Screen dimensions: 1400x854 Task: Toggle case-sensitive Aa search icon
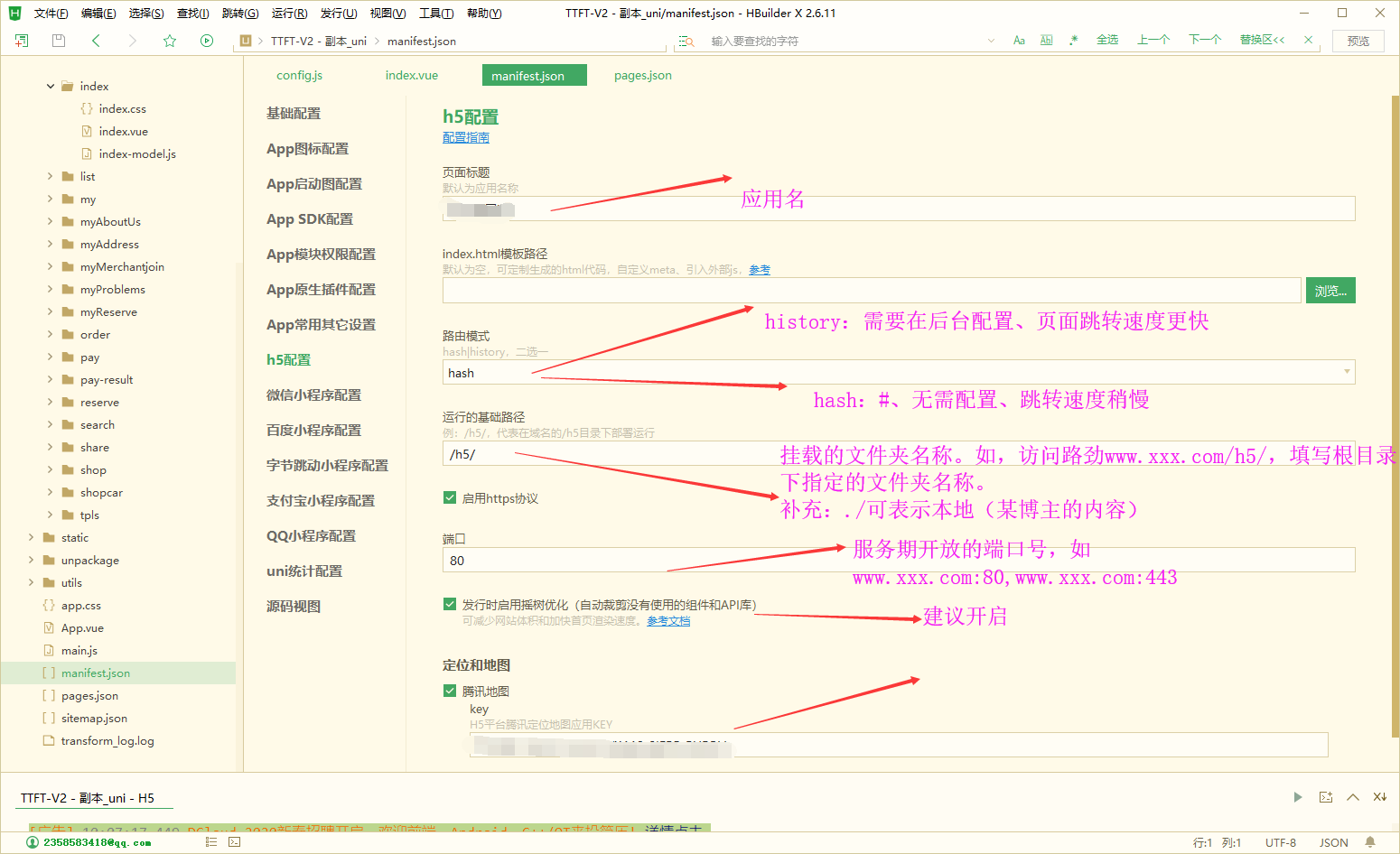click(1019, 41)
